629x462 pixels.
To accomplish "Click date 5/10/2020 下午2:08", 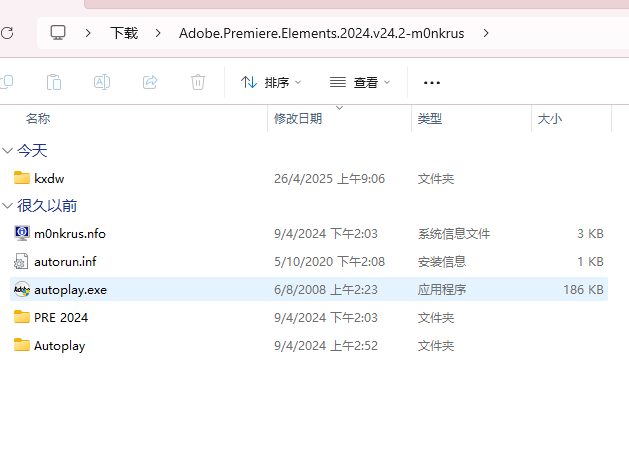I will pos(329,261).
